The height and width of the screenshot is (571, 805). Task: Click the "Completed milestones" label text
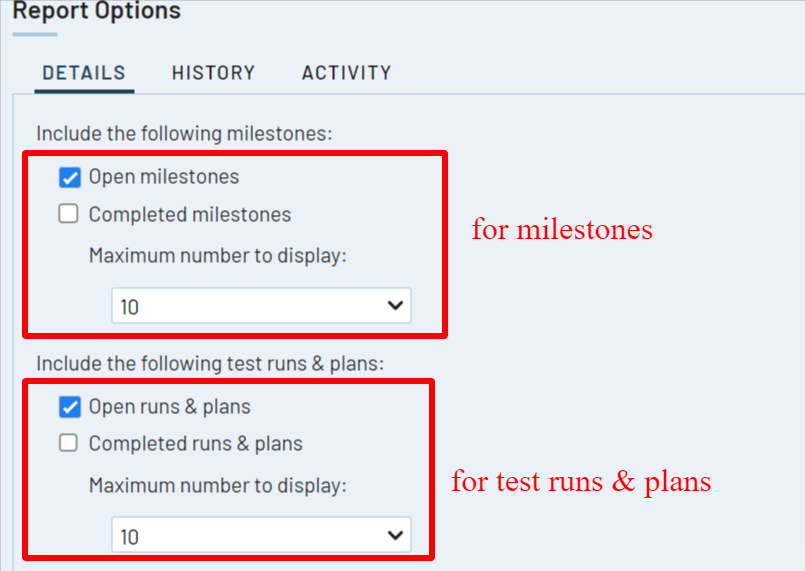pos(190,214)
